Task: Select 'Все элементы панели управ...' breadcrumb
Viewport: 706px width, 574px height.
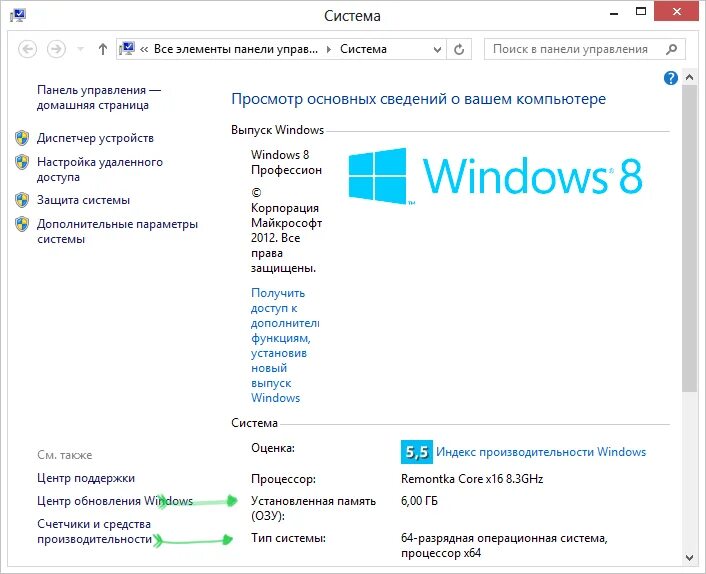Action: (236, 49)
